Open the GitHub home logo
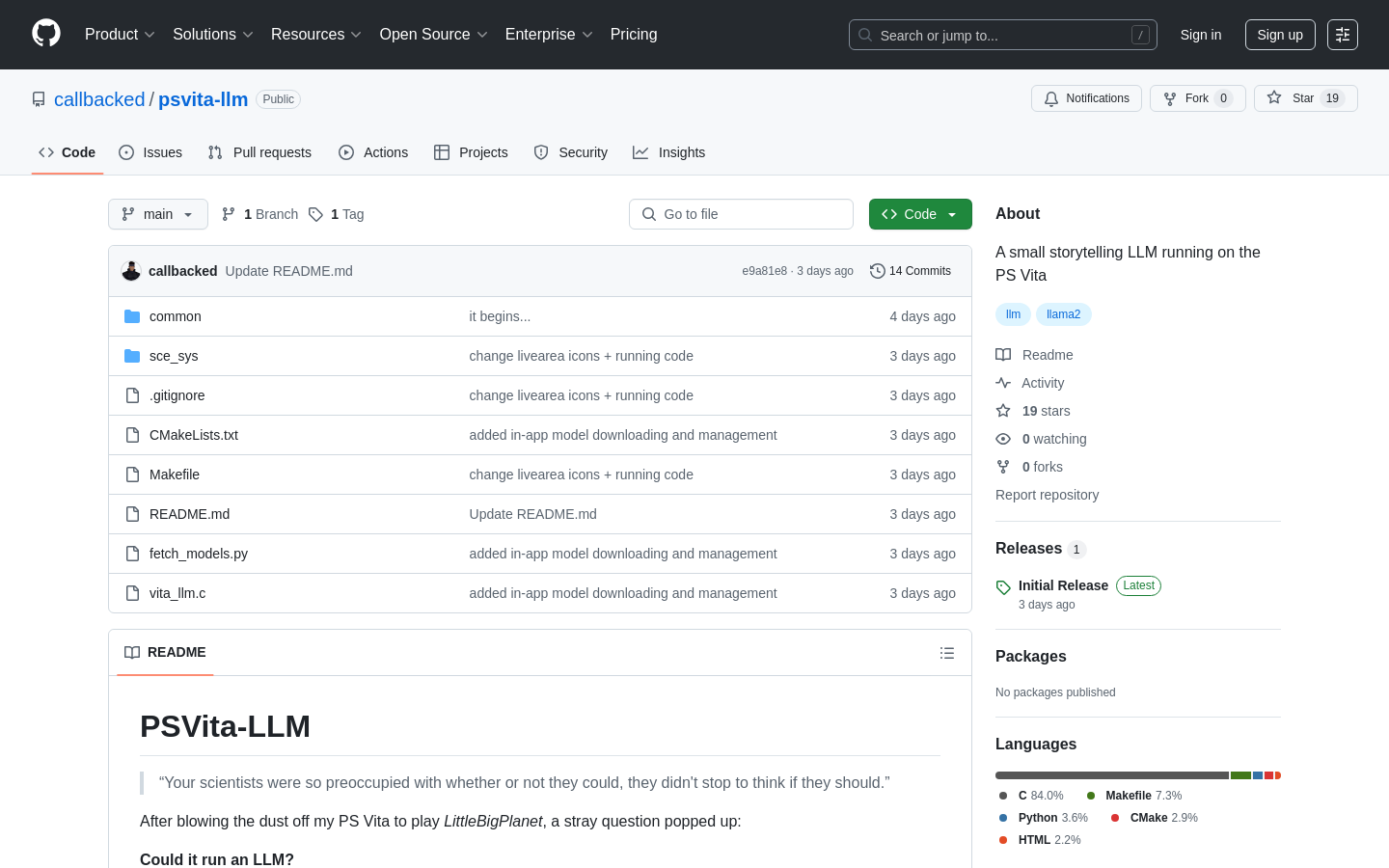This screenshot has height=868, width=1389. 46,34
